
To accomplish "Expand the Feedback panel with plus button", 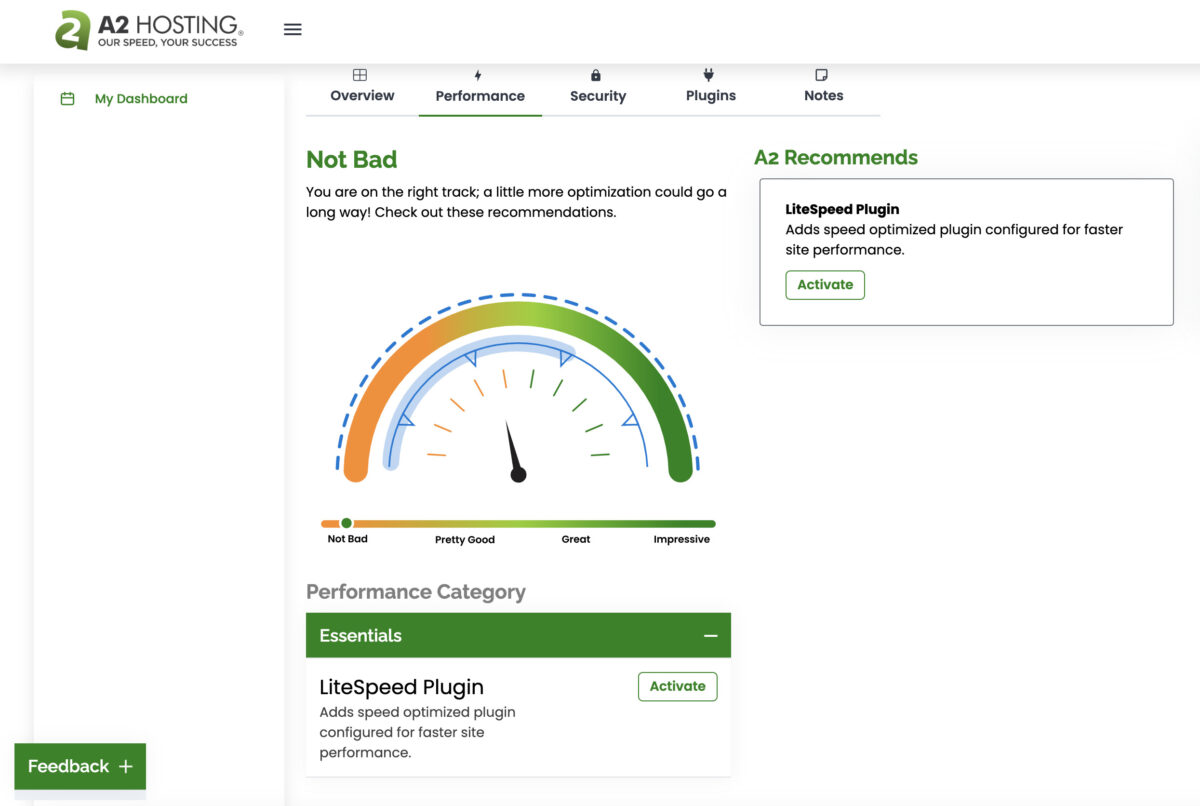I will coord(124,766).
